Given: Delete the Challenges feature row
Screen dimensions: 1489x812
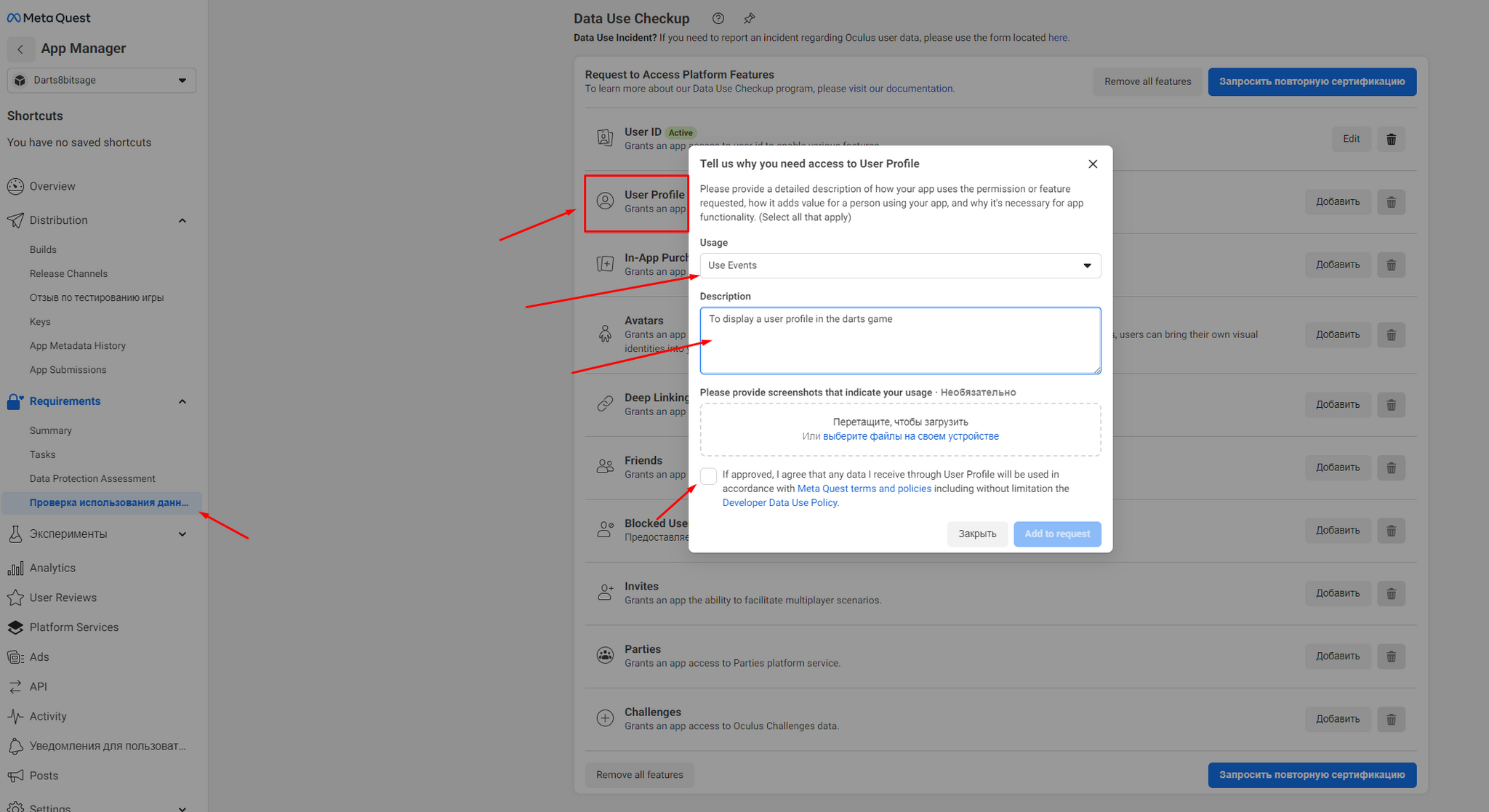Looking at the screenshot, I should click(1391, 719).
